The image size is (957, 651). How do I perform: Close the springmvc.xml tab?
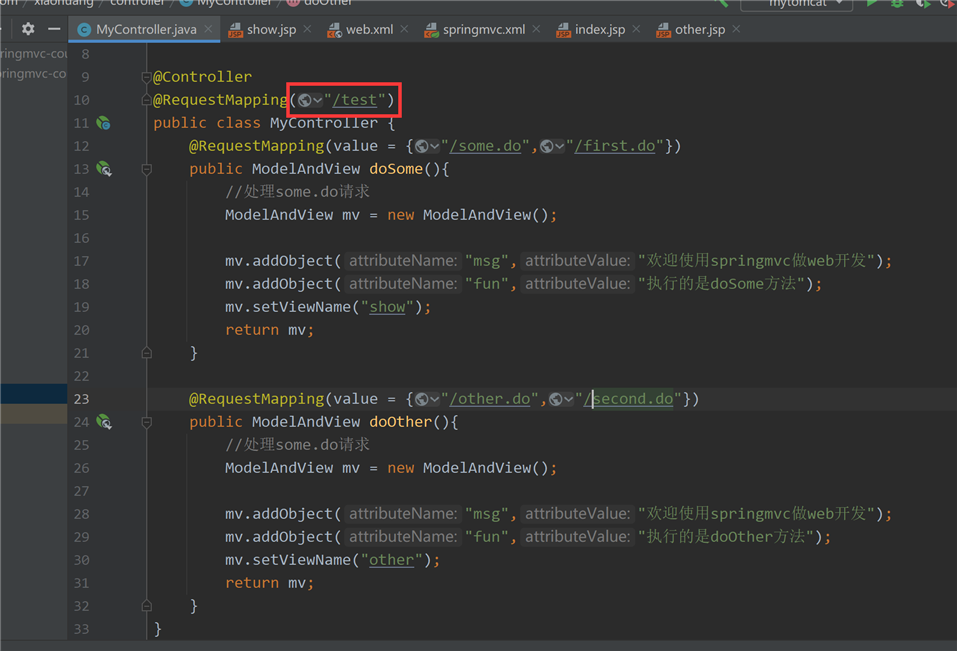pos(536,29)
